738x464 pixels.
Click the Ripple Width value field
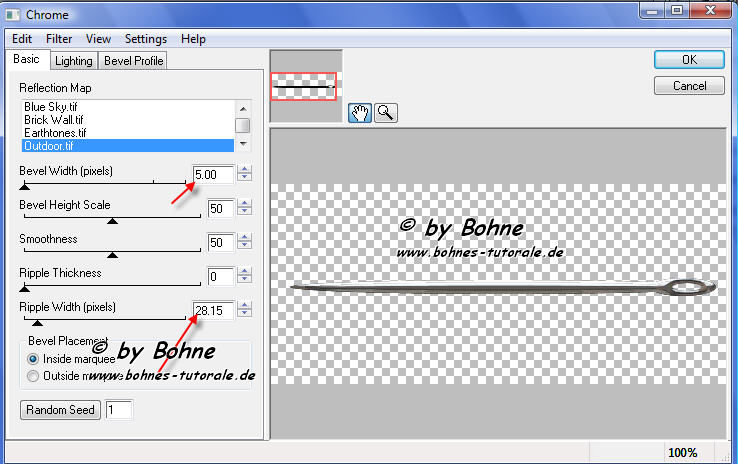tap(214, 311)
